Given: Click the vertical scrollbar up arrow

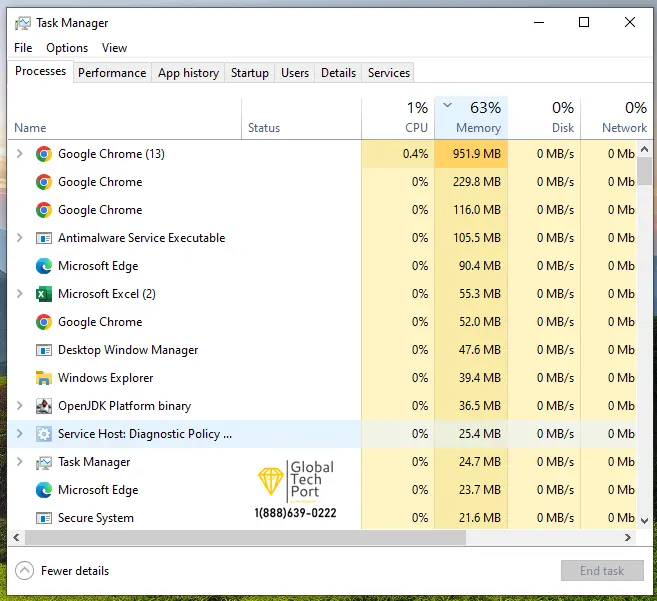Looking at the screenshot, I should click(x=644, y=149).
